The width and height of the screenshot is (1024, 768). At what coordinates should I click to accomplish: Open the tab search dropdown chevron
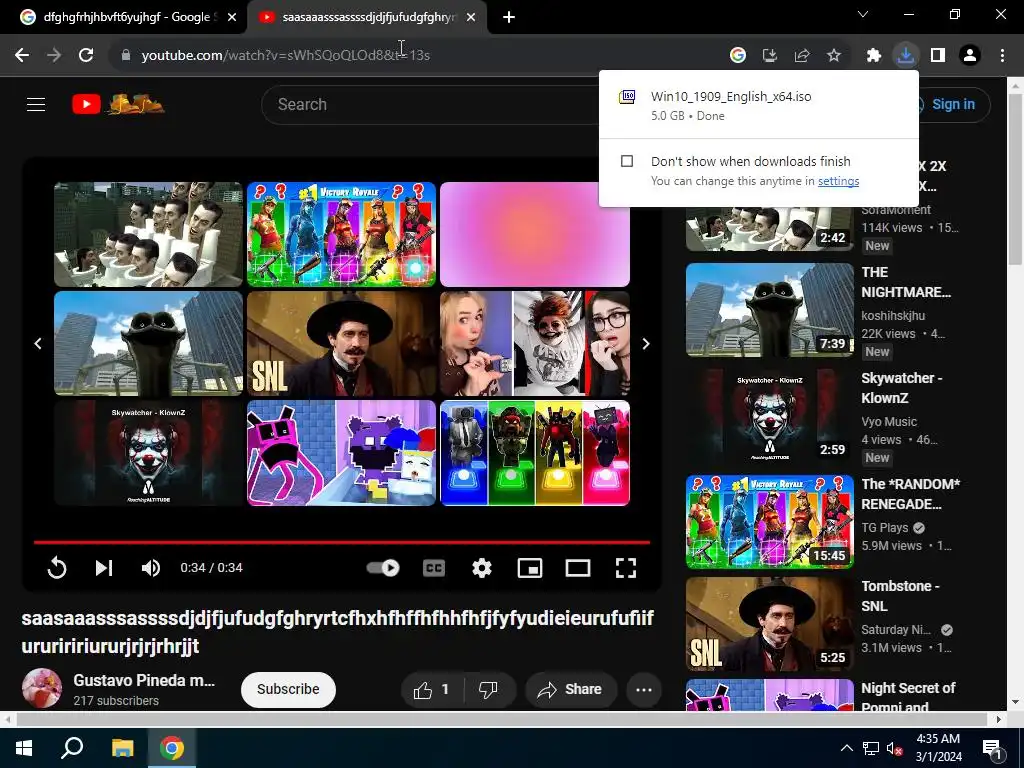coord(863,14)
